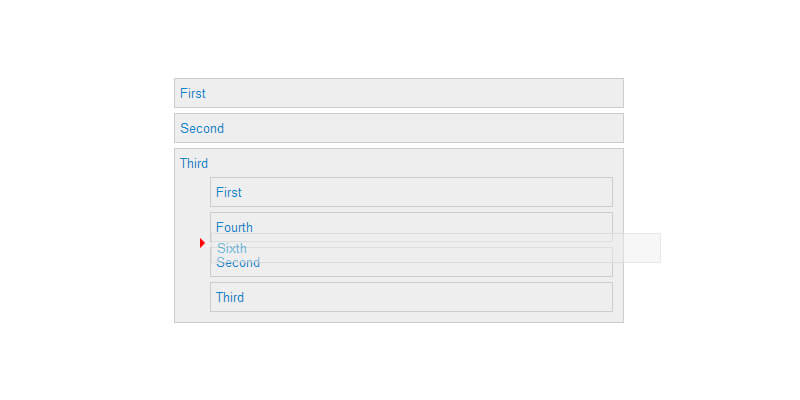Click the semi-transparent dragged Sixth item

tap(435, 248)
